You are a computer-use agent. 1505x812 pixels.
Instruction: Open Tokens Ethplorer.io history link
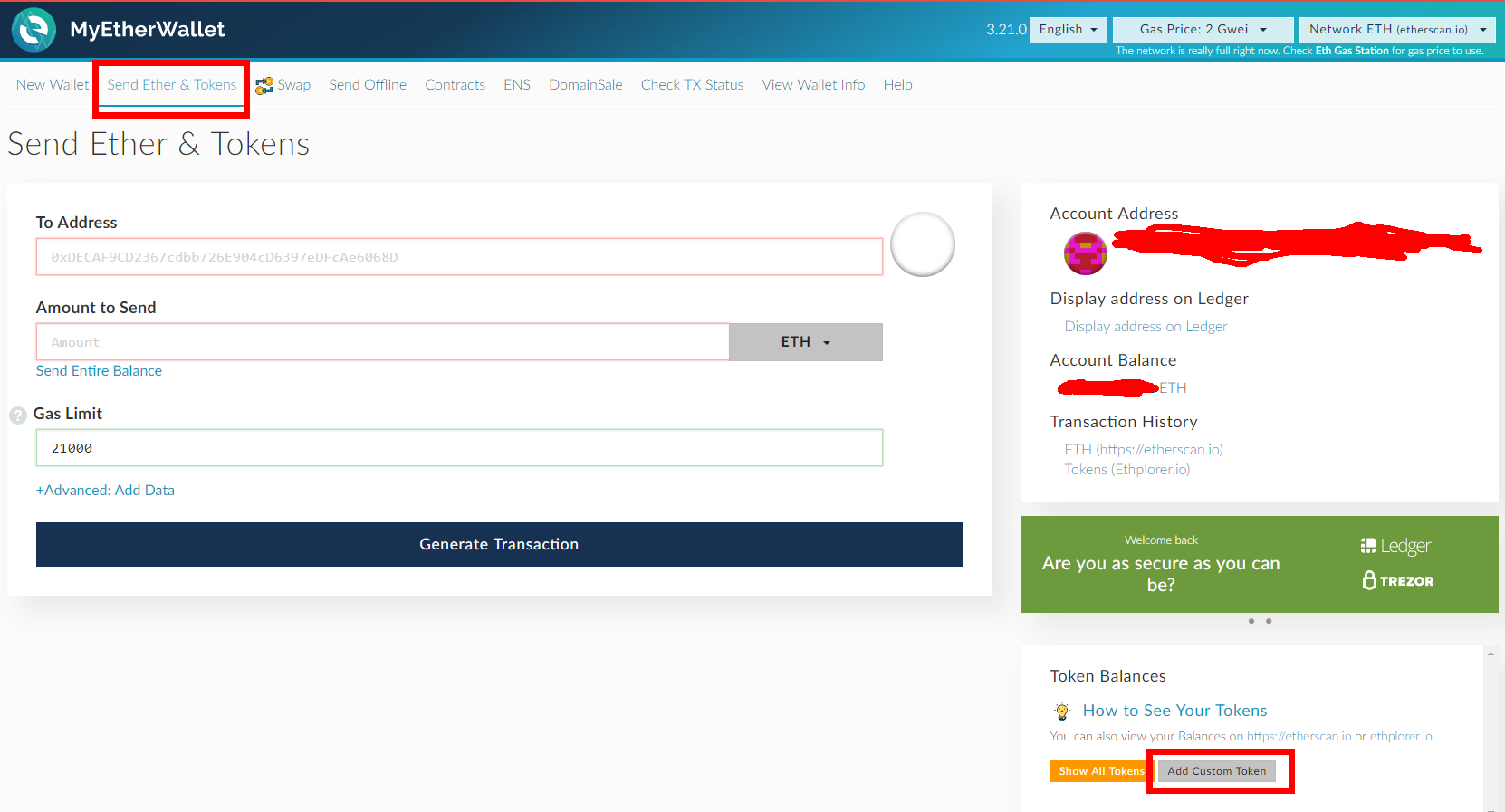coord(1127,470)
